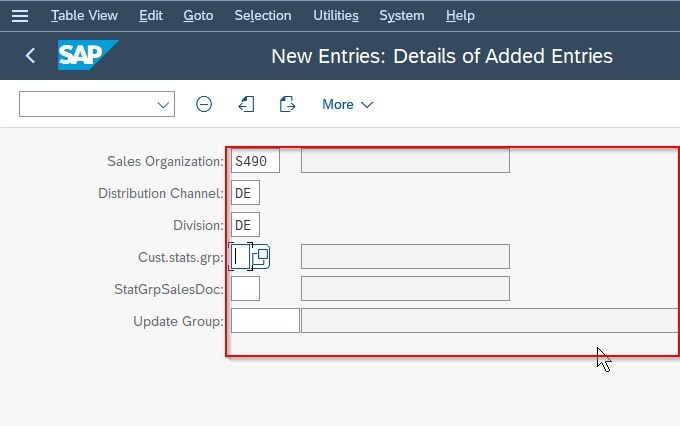680x426 pixels.
Task: Click the Next Entry page icon
Action: (287, 104)
